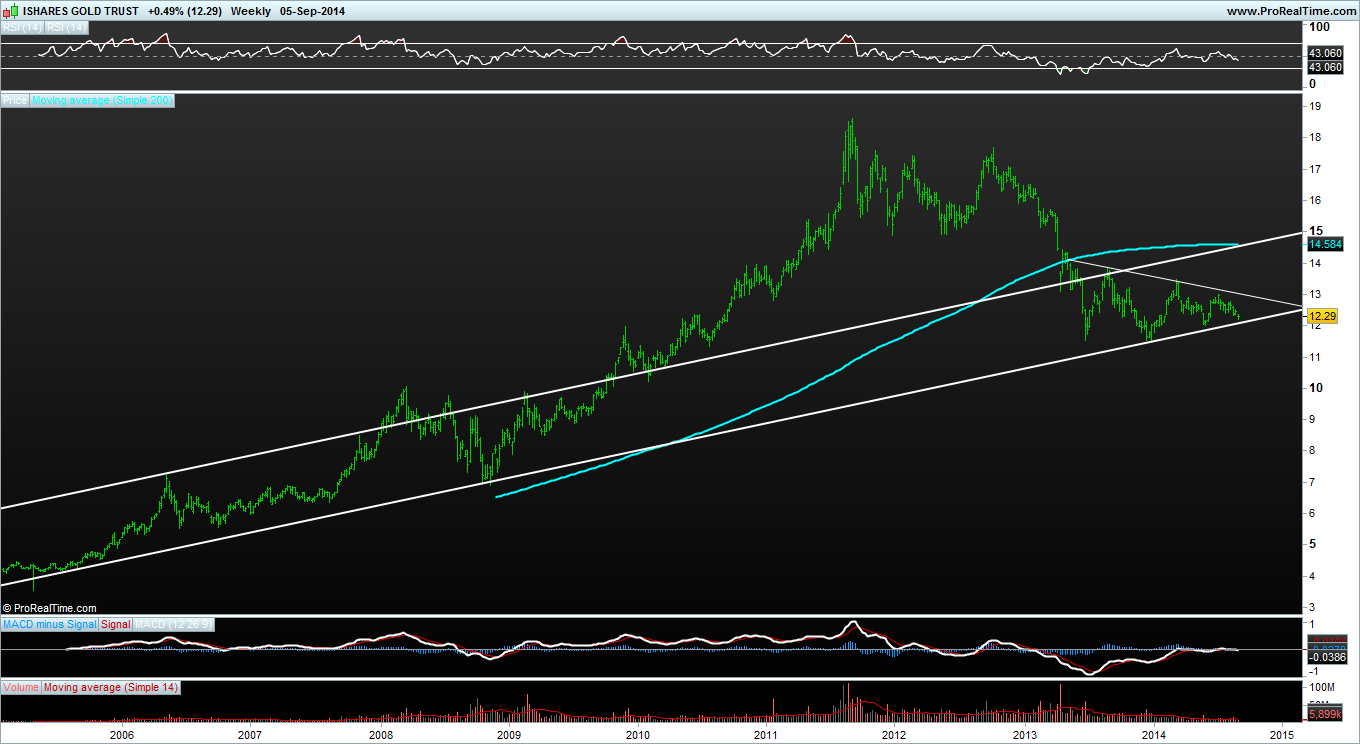Click the 7 level on the price axis
1360x744 pixels.
[x=1313, y=482]
